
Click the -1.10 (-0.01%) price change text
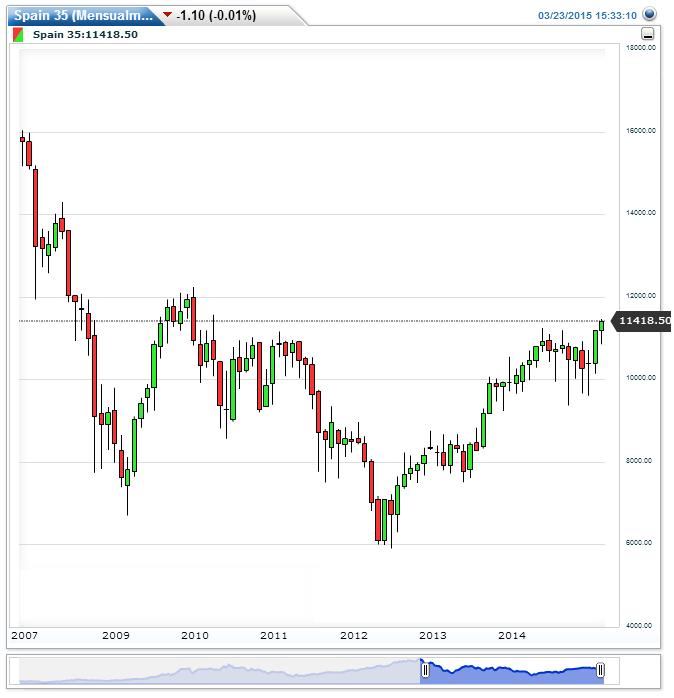(x=215, y=16)
